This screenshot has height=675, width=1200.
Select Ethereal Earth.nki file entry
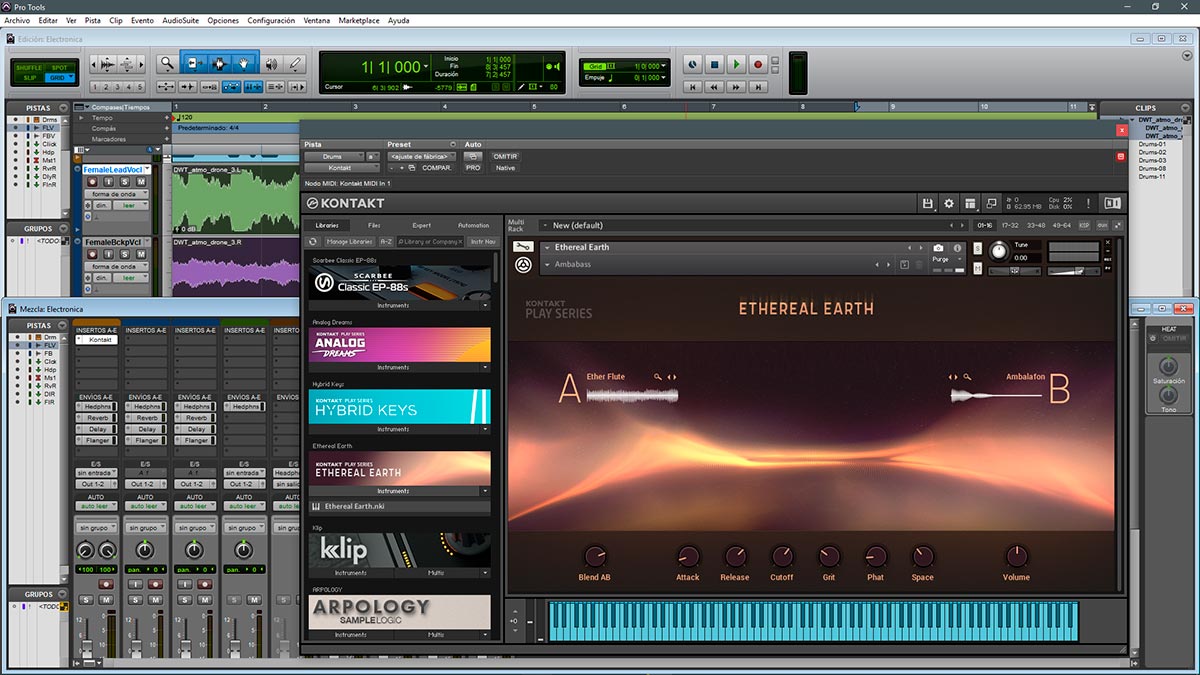tap(400, 506)
